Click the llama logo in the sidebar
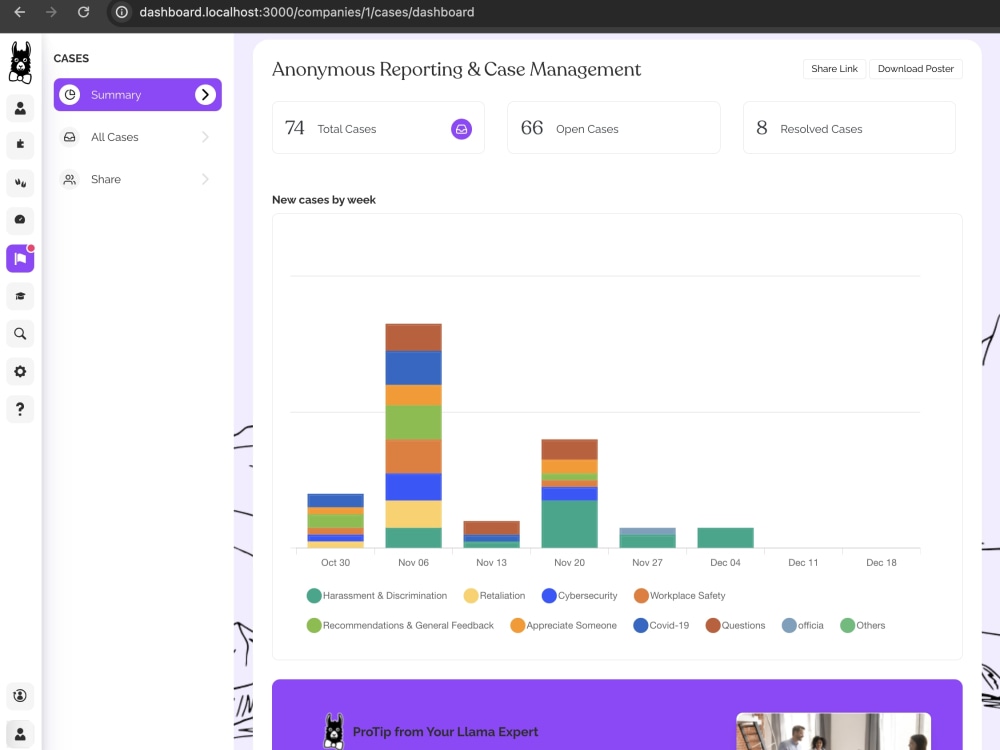Image resolution: width=1000 pixels, height=750 pixels. click(20, 62)
